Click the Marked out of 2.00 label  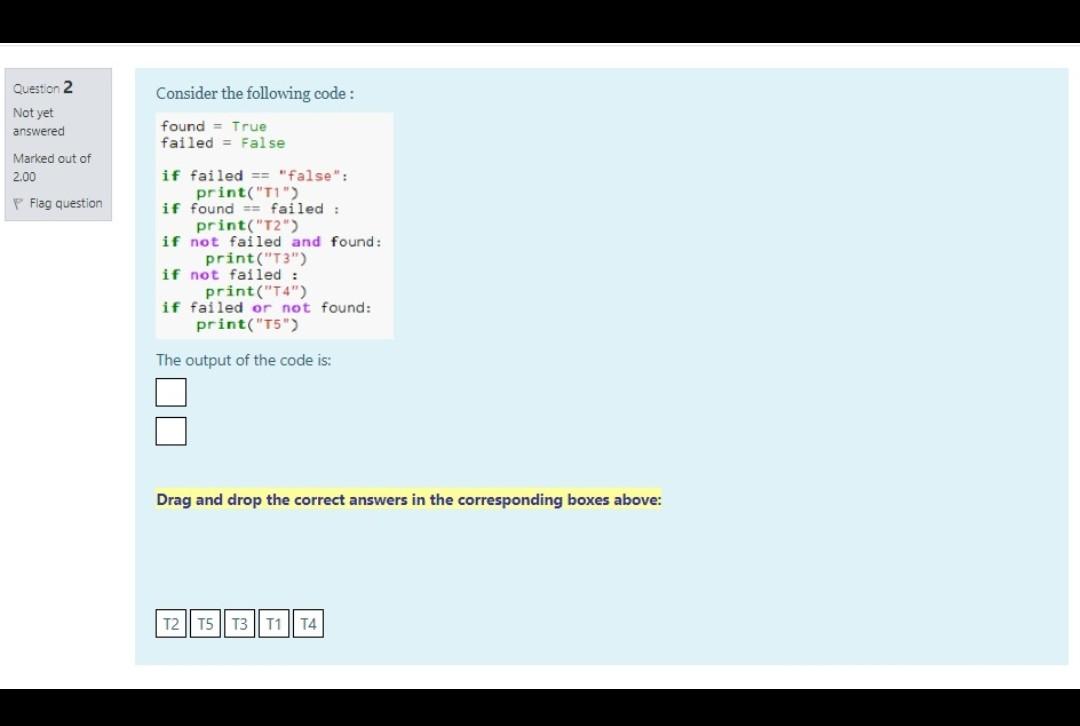tap(51, 167)
